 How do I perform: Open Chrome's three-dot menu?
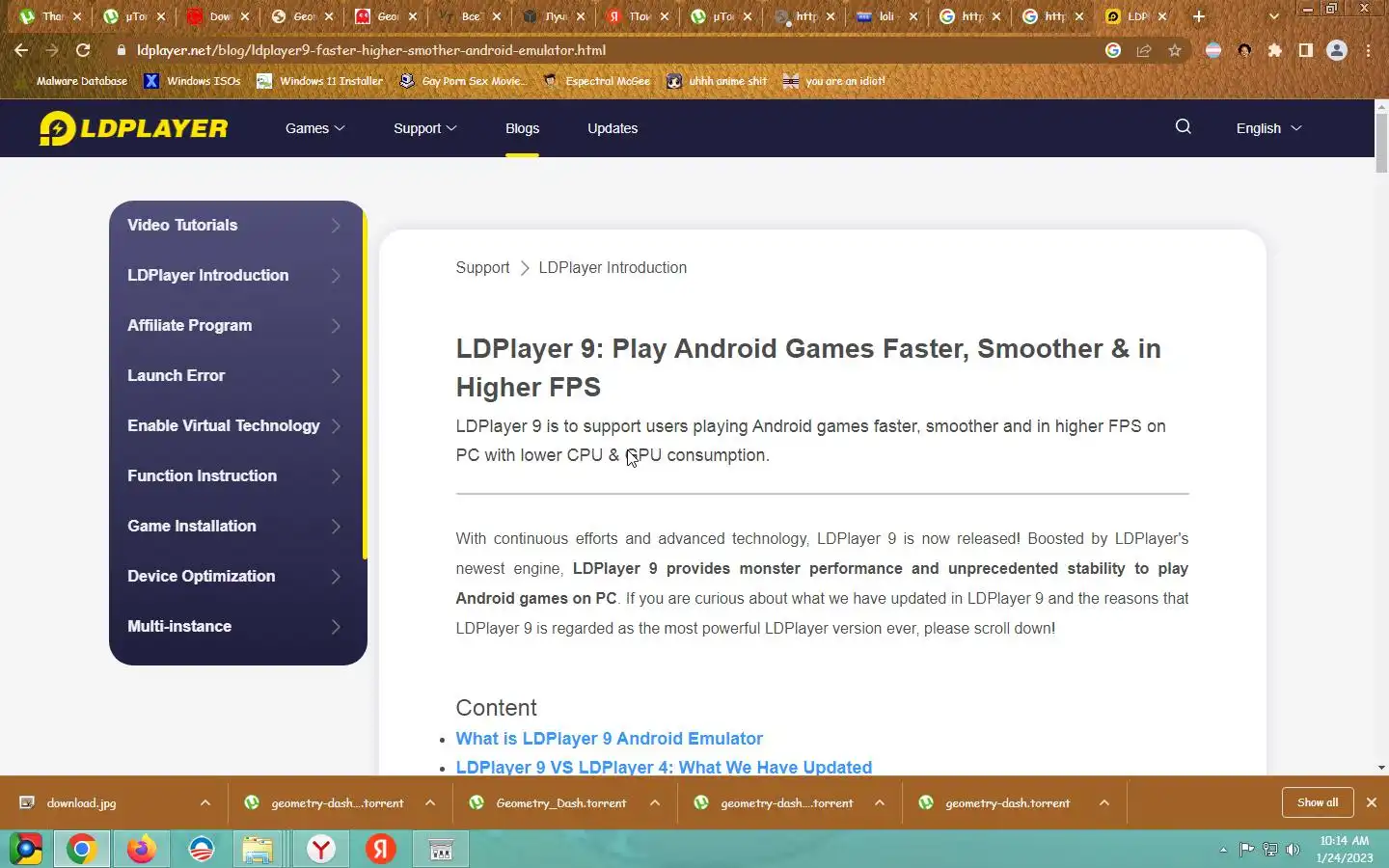[x=1368, y=50]
